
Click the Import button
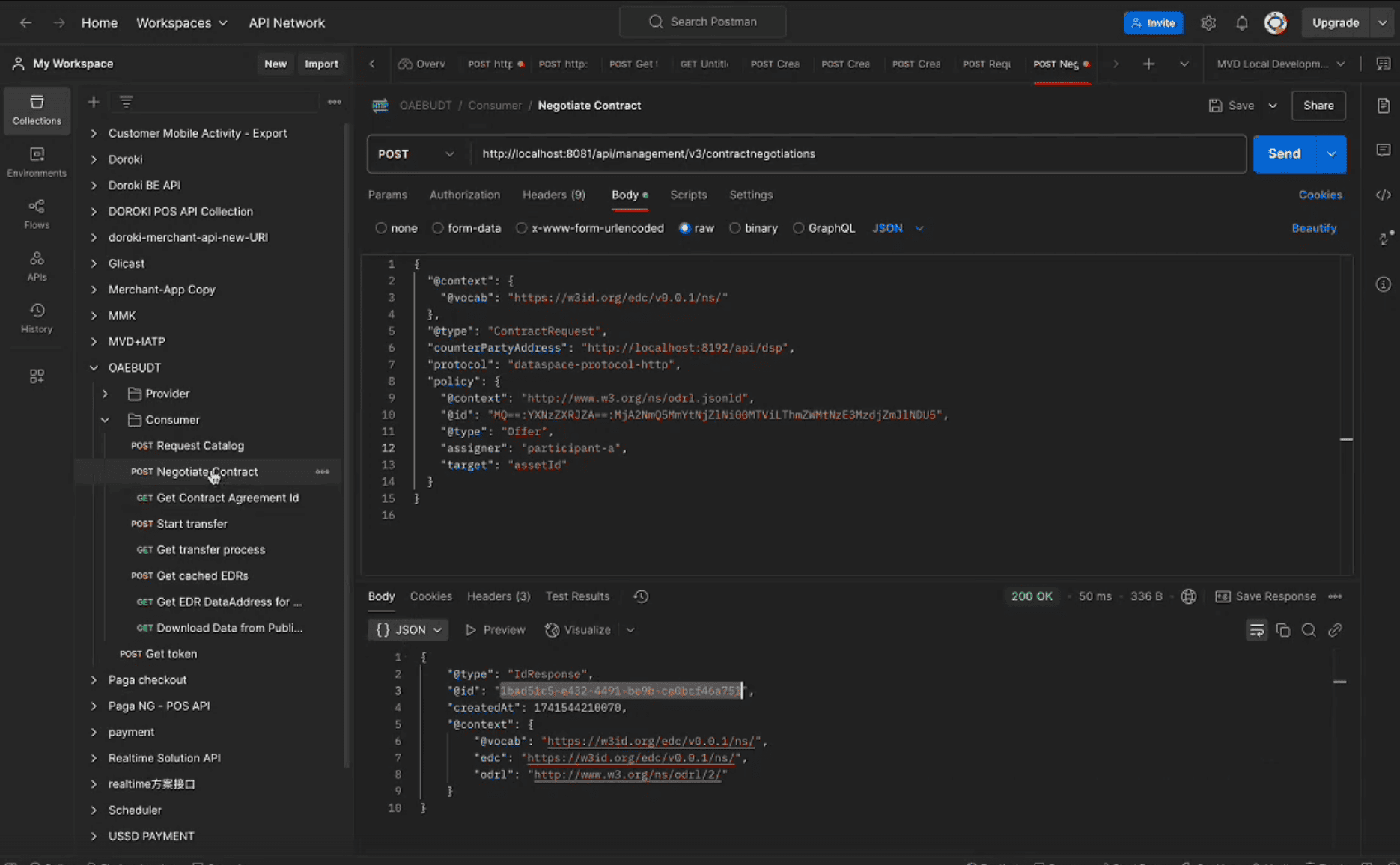[x=321, y=64]
